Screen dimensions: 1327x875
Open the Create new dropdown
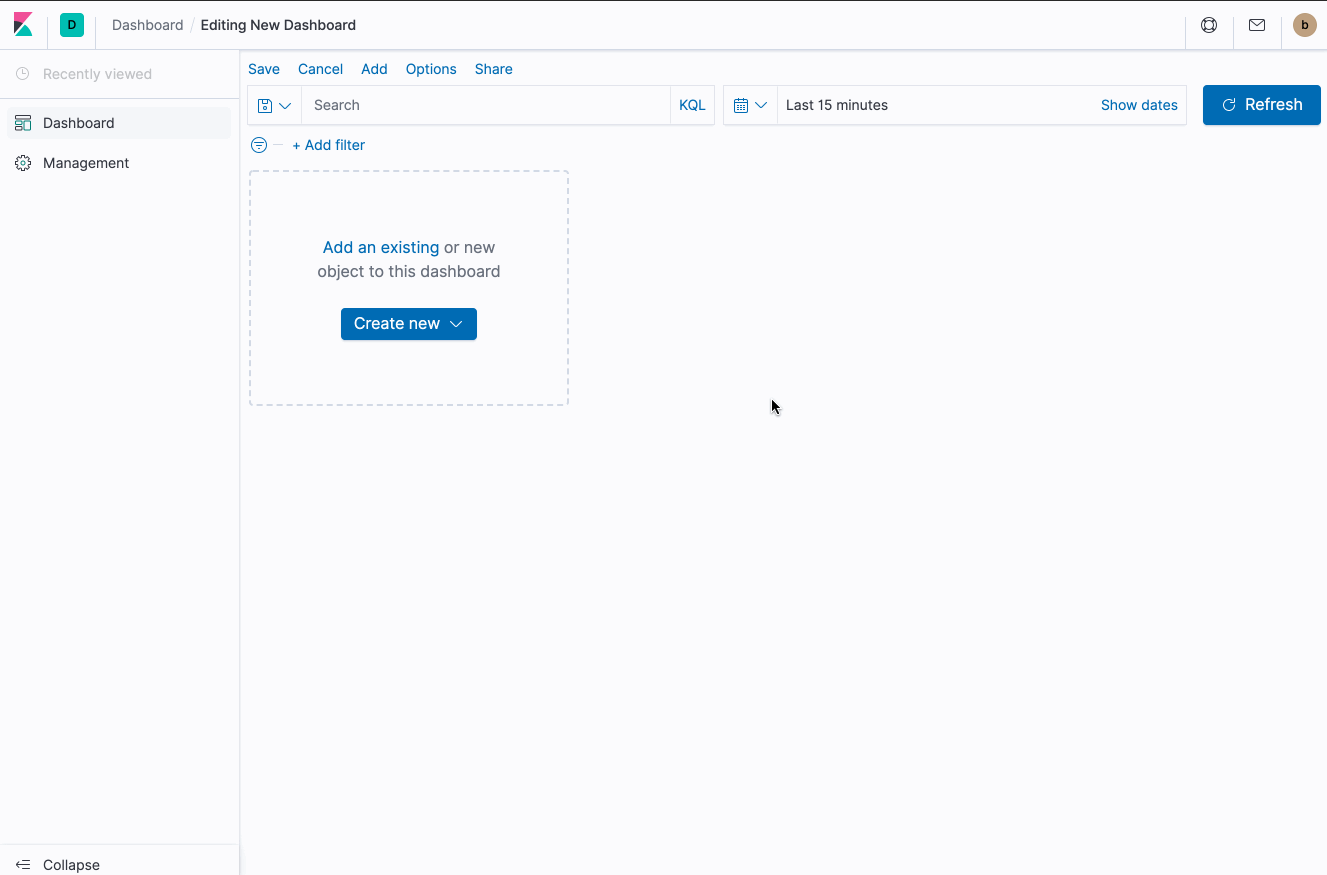click(408, 323)
